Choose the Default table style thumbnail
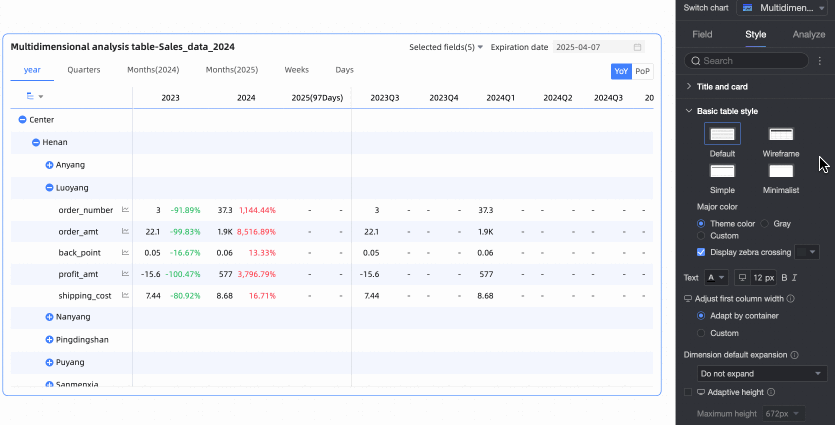Viewport: 835px width, 425px height. tap(722, 134)
